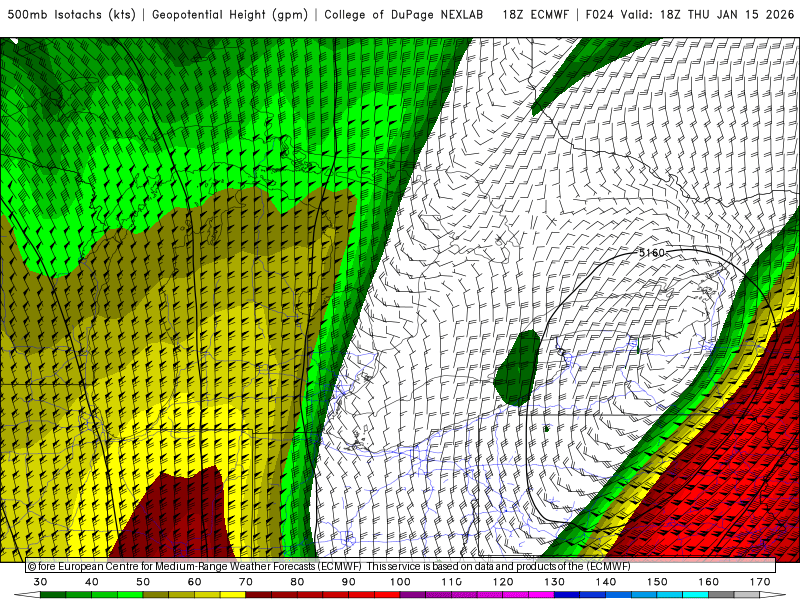This screenshot has height=600, width=800.
Task: Click the 40 knot colorbar label
Action: [92, 582]
